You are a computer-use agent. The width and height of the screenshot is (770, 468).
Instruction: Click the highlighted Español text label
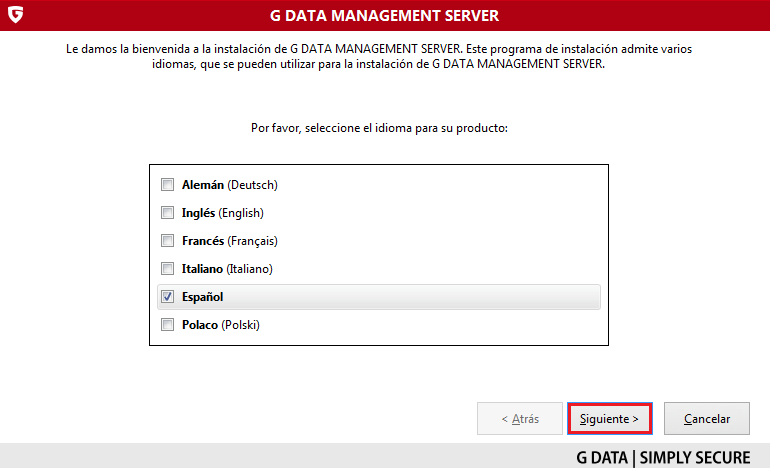pyautogui.click(x=204, y=297)
